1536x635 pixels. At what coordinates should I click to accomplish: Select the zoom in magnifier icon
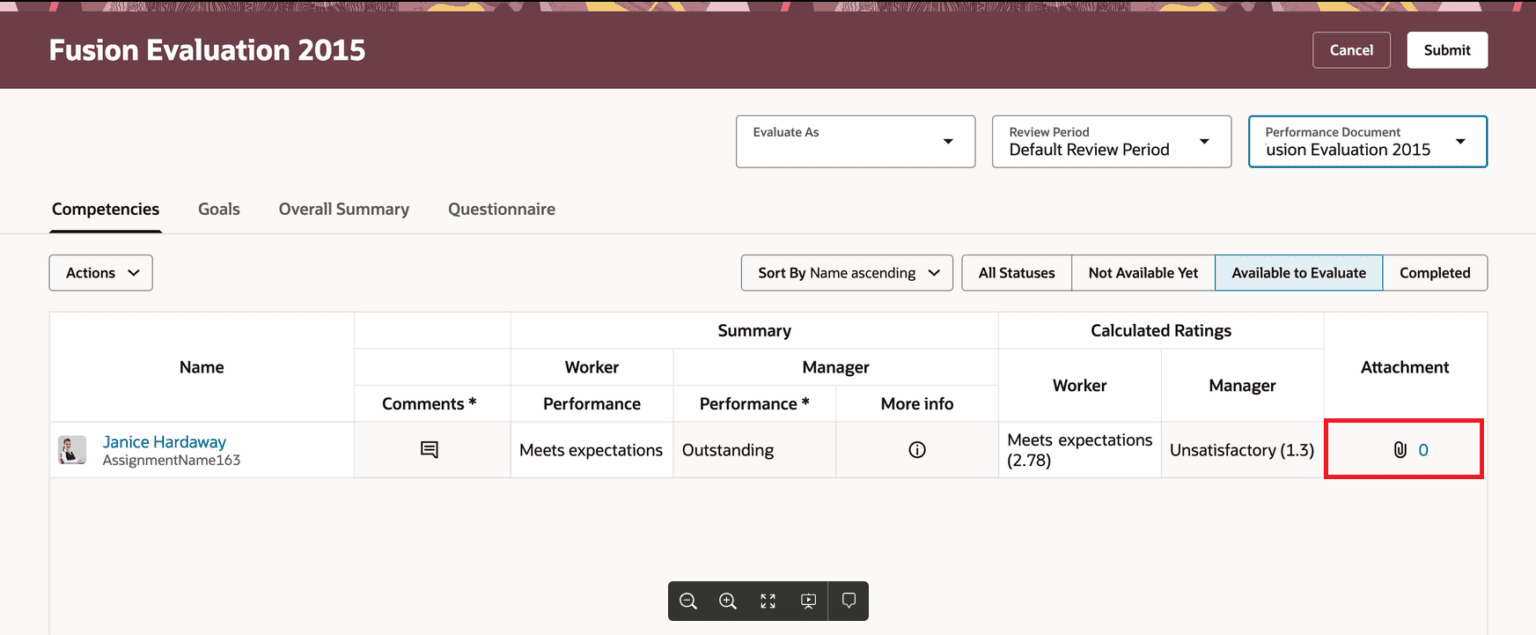tap(728, 600)
